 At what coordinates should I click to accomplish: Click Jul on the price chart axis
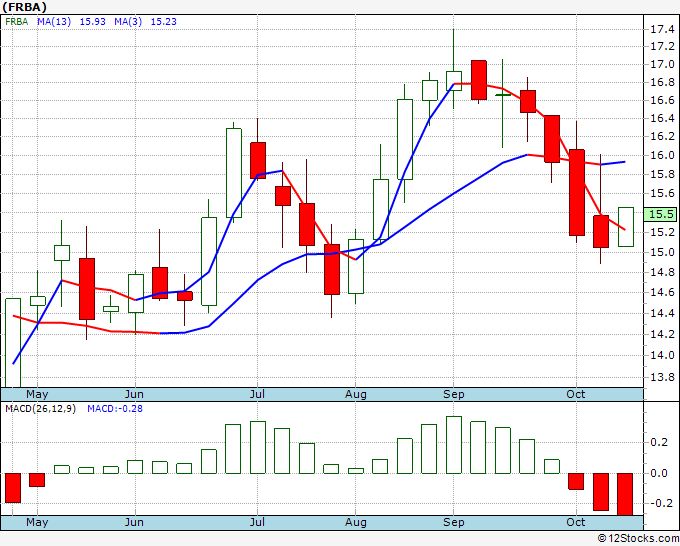257,394
